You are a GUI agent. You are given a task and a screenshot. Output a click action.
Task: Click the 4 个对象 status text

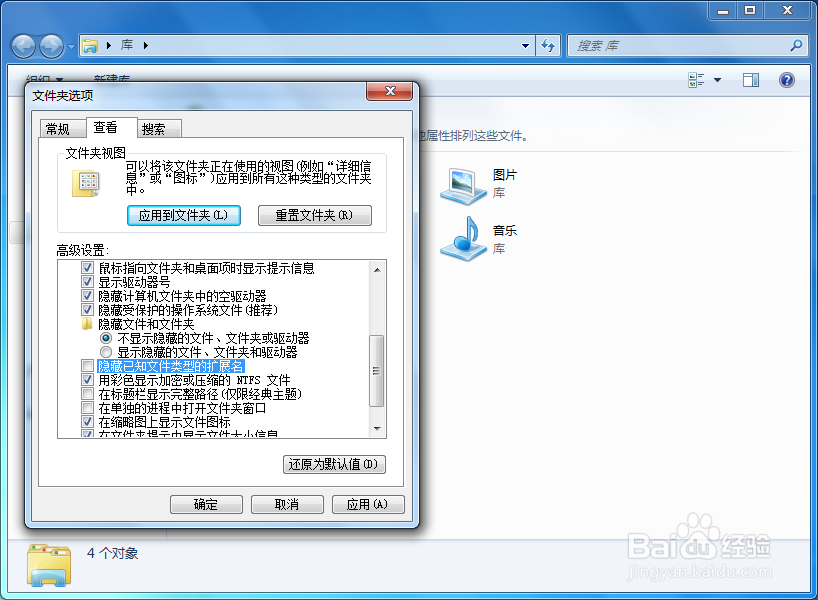coord(113,554)
